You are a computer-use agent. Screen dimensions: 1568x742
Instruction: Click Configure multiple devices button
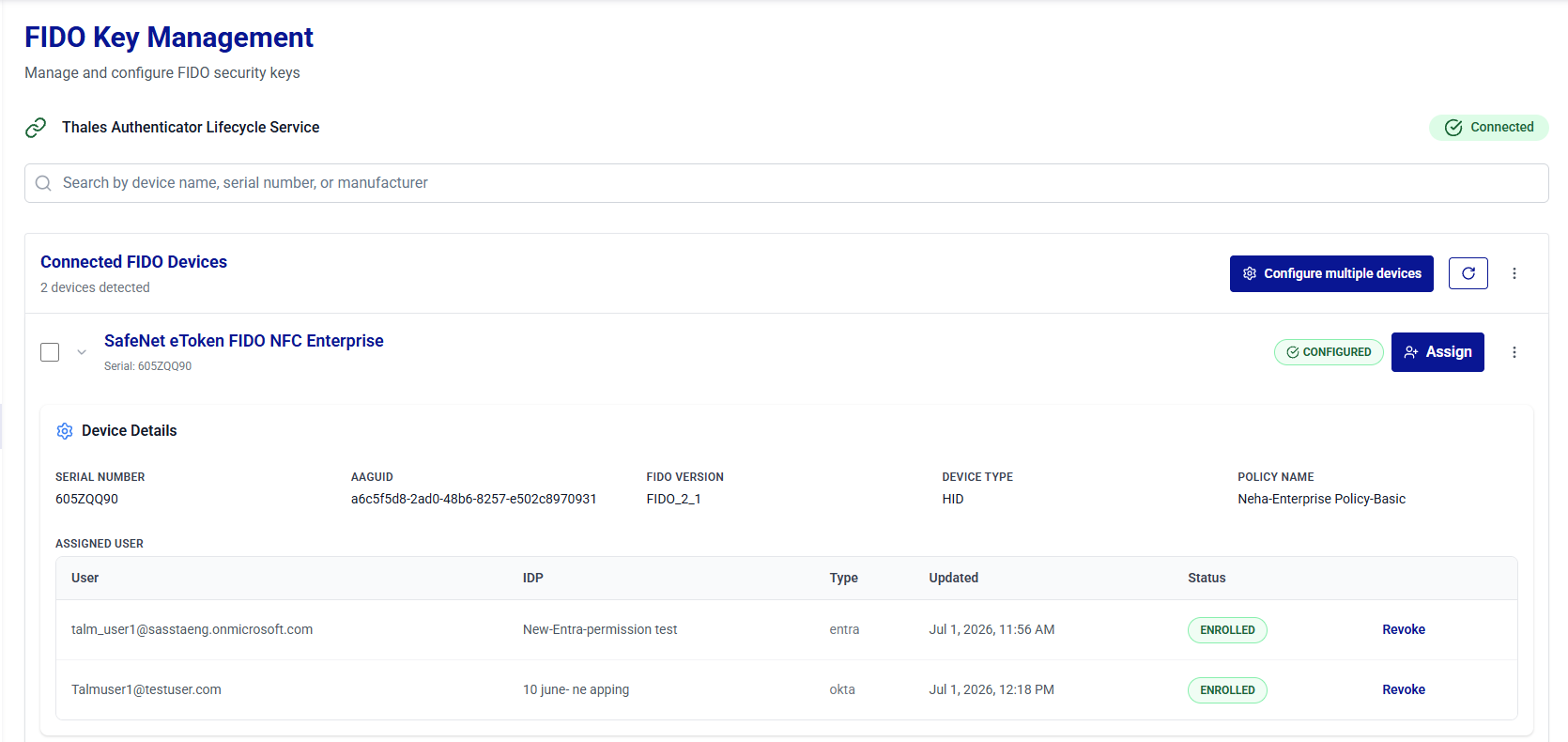pyautogui.click(x=1331, y=273)
